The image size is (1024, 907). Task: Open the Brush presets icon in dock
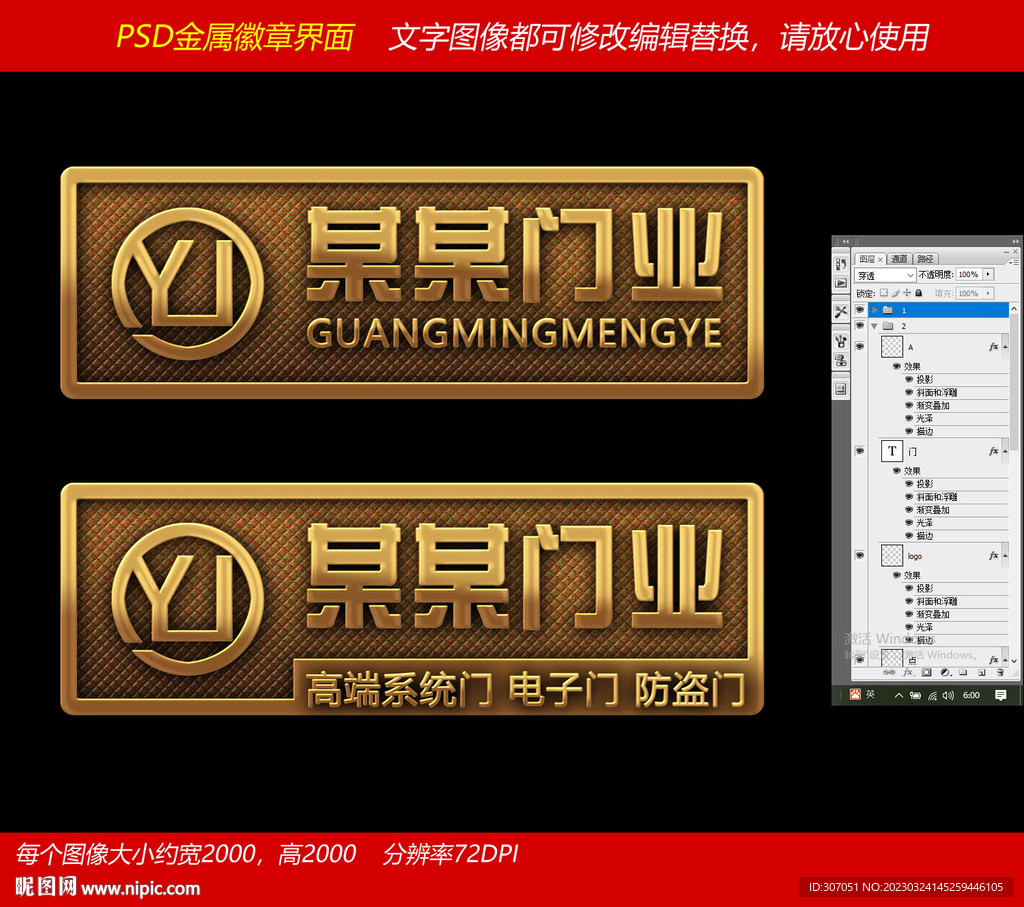(841, 341)
